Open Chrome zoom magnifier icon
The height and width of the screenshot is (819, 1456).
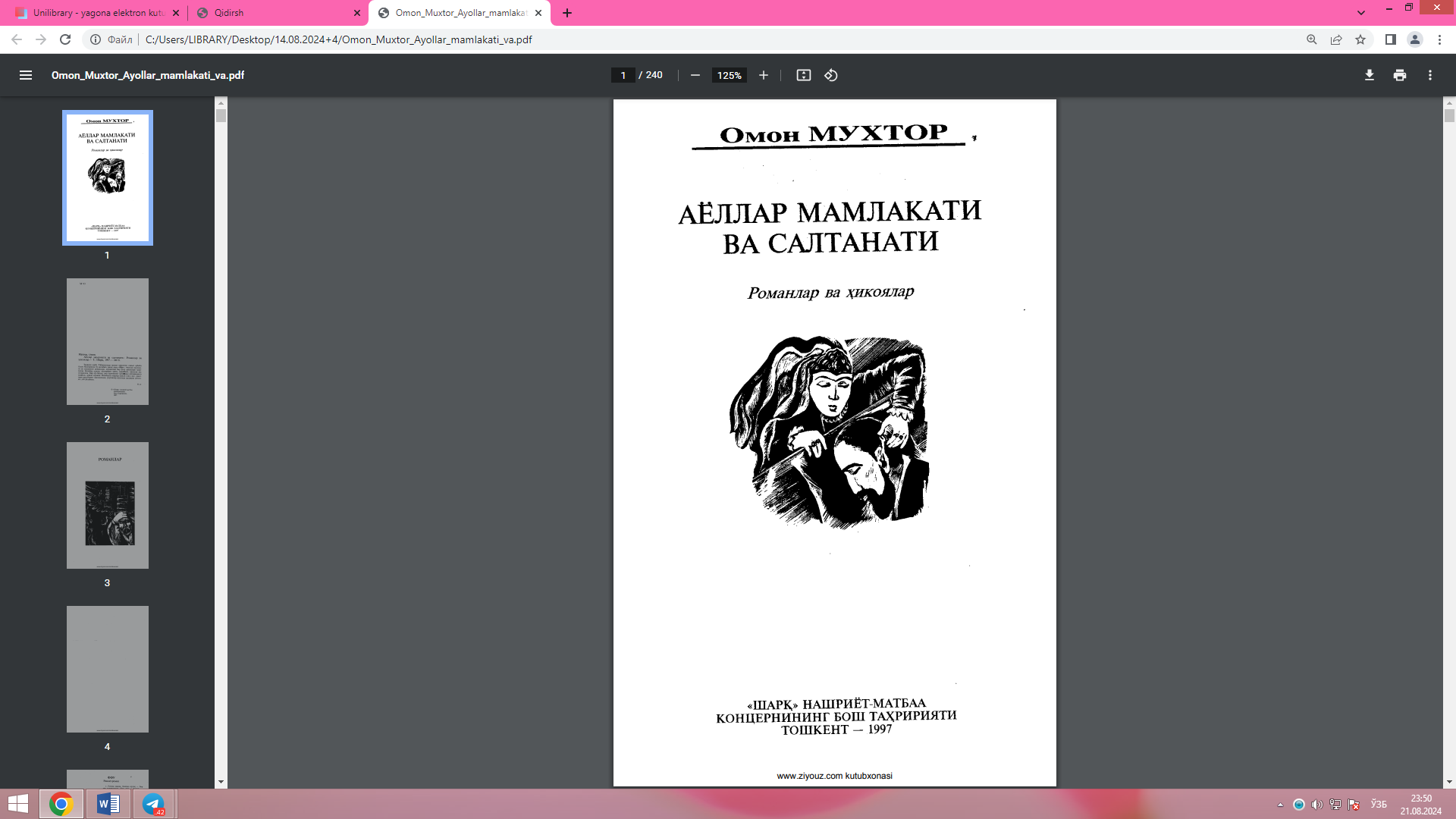point(1312,39)
